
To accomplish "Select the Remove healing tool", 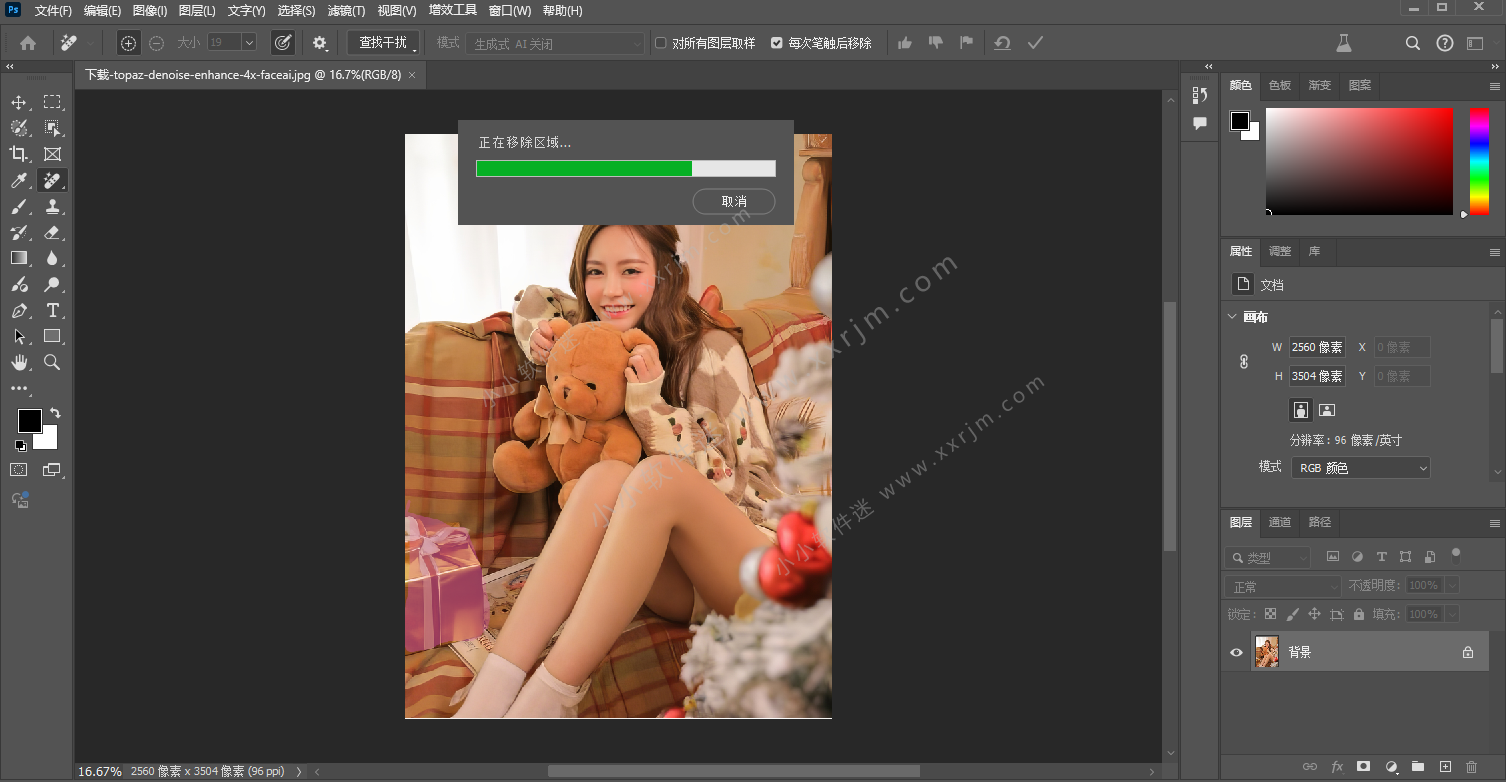I will coord(52,180).
